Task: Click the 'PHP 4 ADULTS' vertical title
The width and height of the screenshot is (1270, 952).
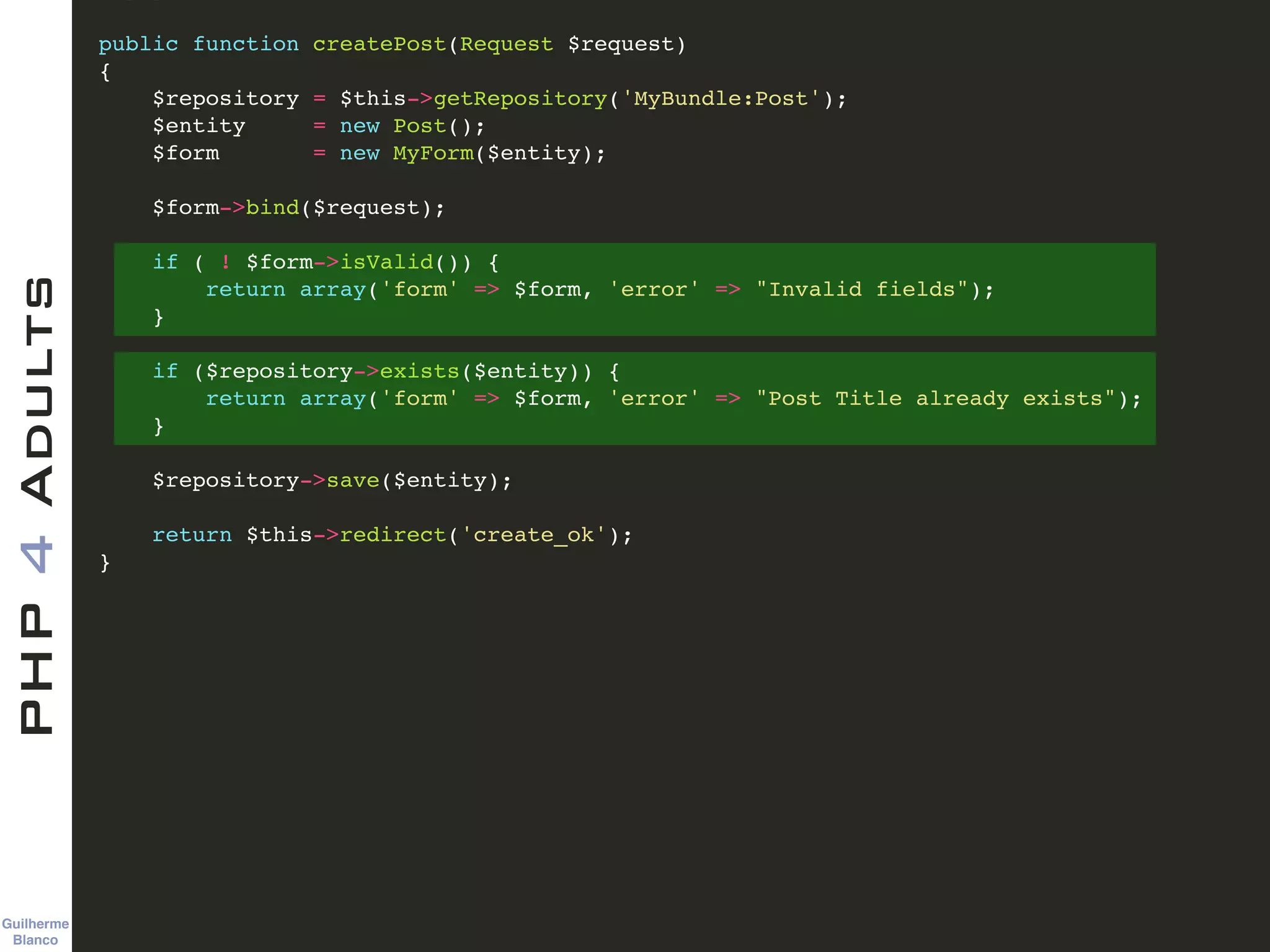Action: (37, 506)
